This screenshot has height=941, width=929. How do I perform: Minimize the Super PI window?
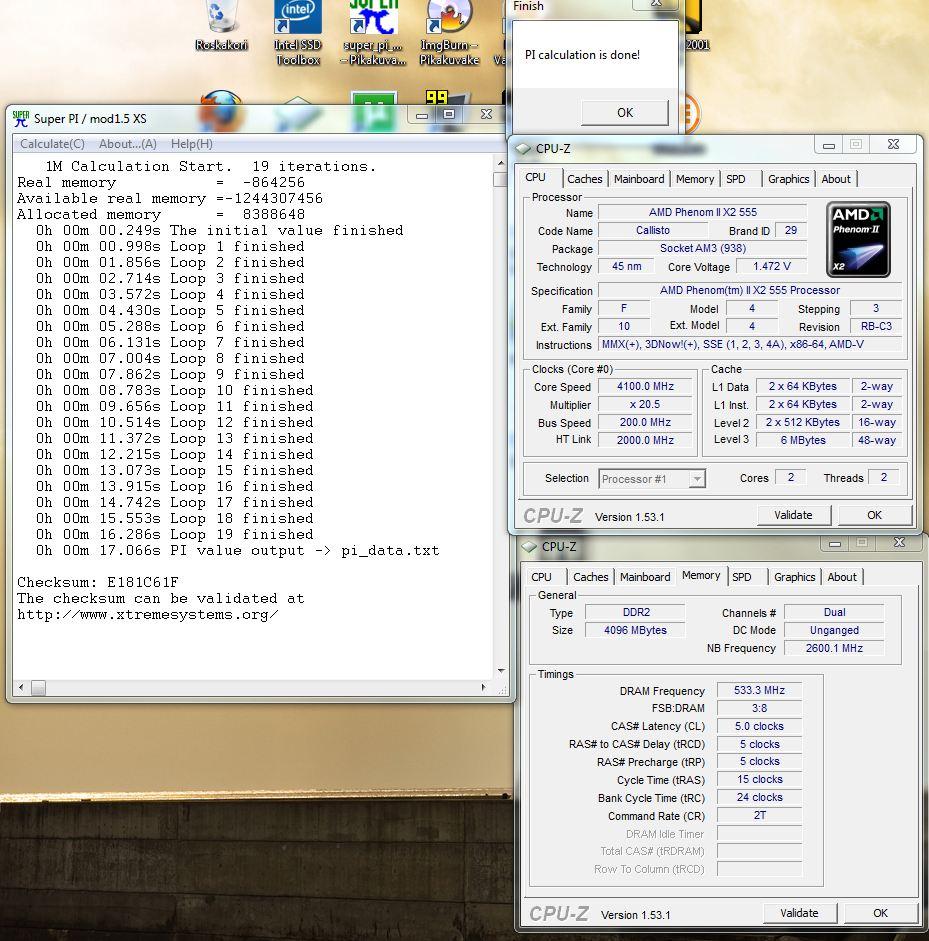(x=422, y=115)
